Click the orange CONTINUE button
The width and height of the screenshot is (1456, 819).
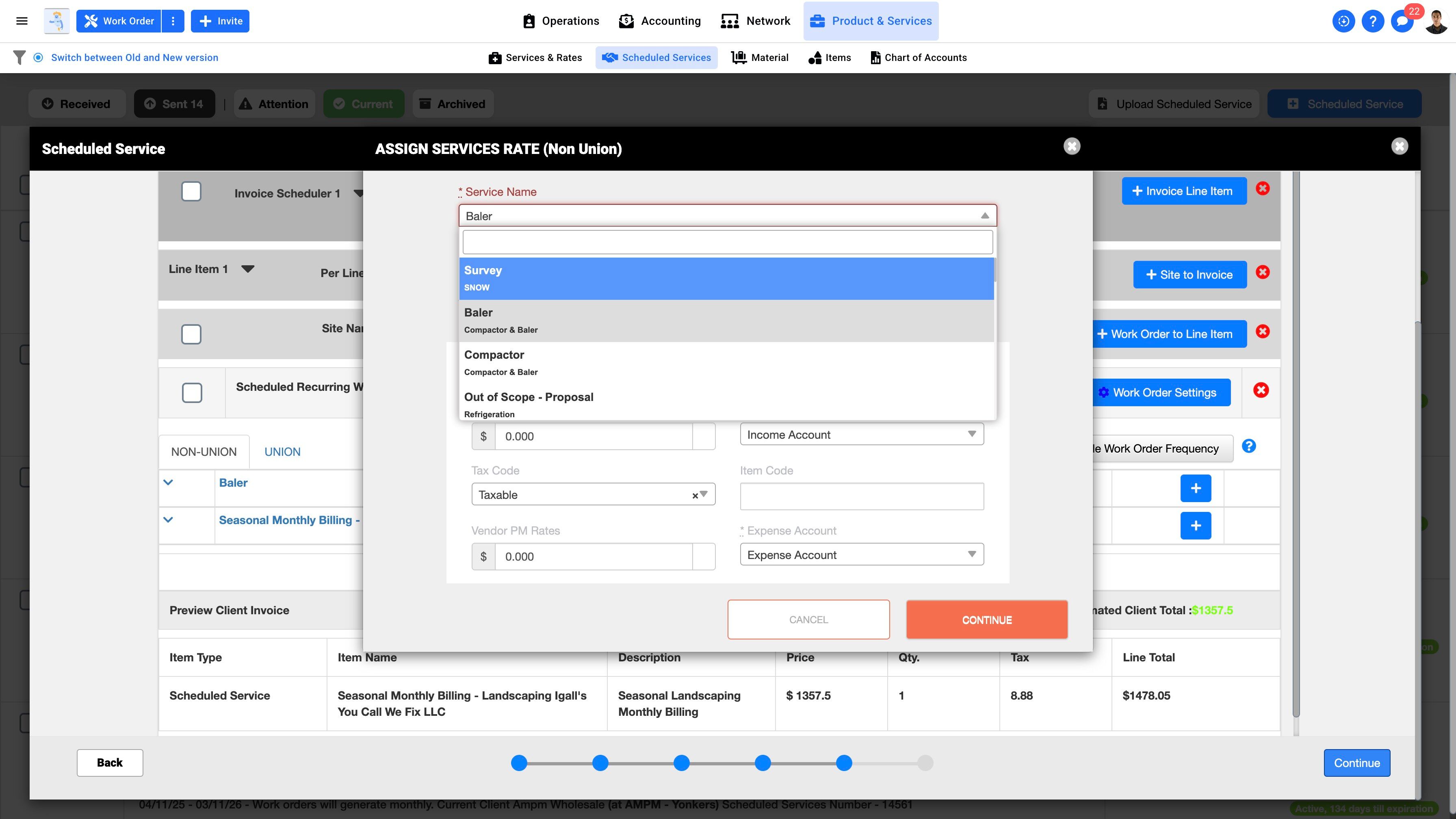coord(986,620)
